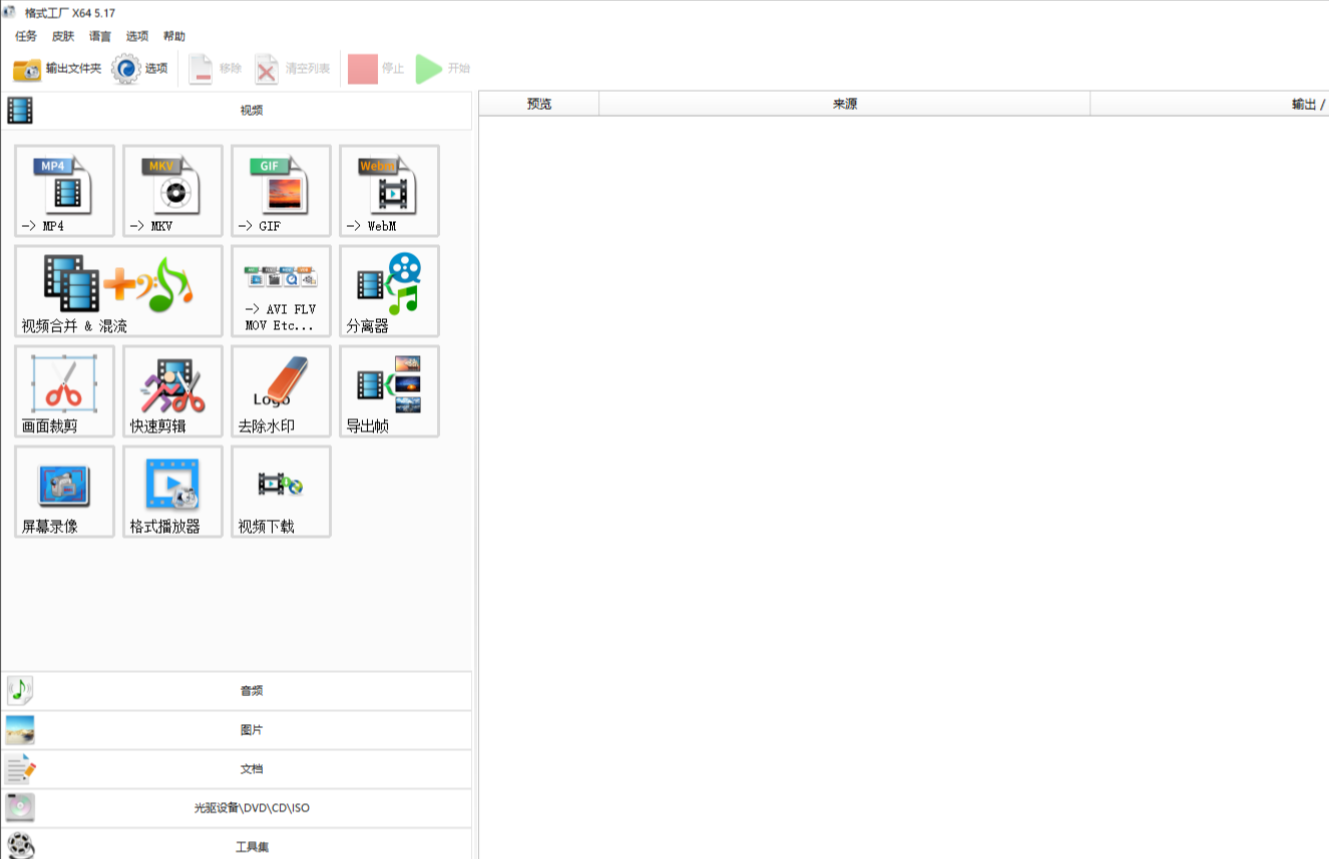Click the 输出文件夹 output folder button

tap(58, 69)
